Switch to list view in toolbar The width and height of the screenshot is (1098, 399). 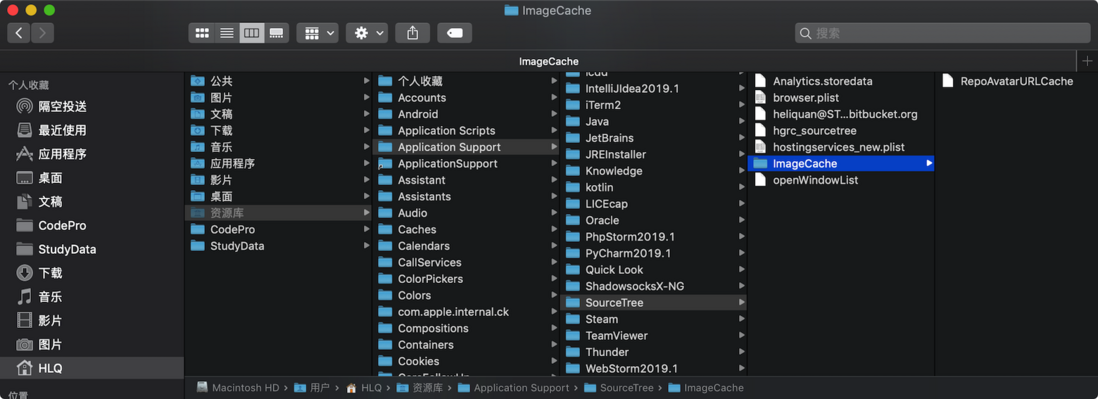(227, 33)
